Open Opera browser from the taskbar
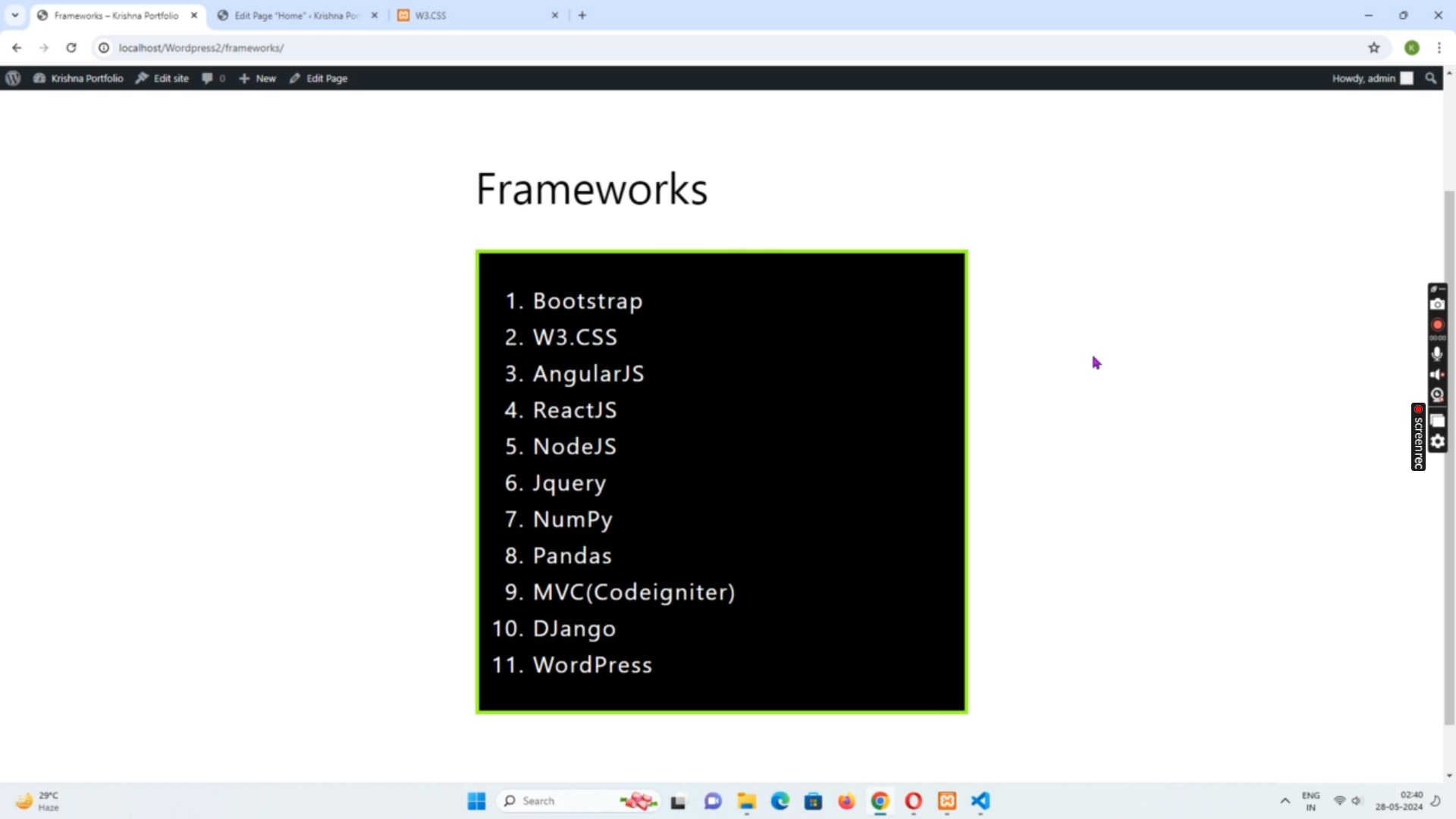The height and width of the screenshot is (819, 1456). click(x=913, y=801)
